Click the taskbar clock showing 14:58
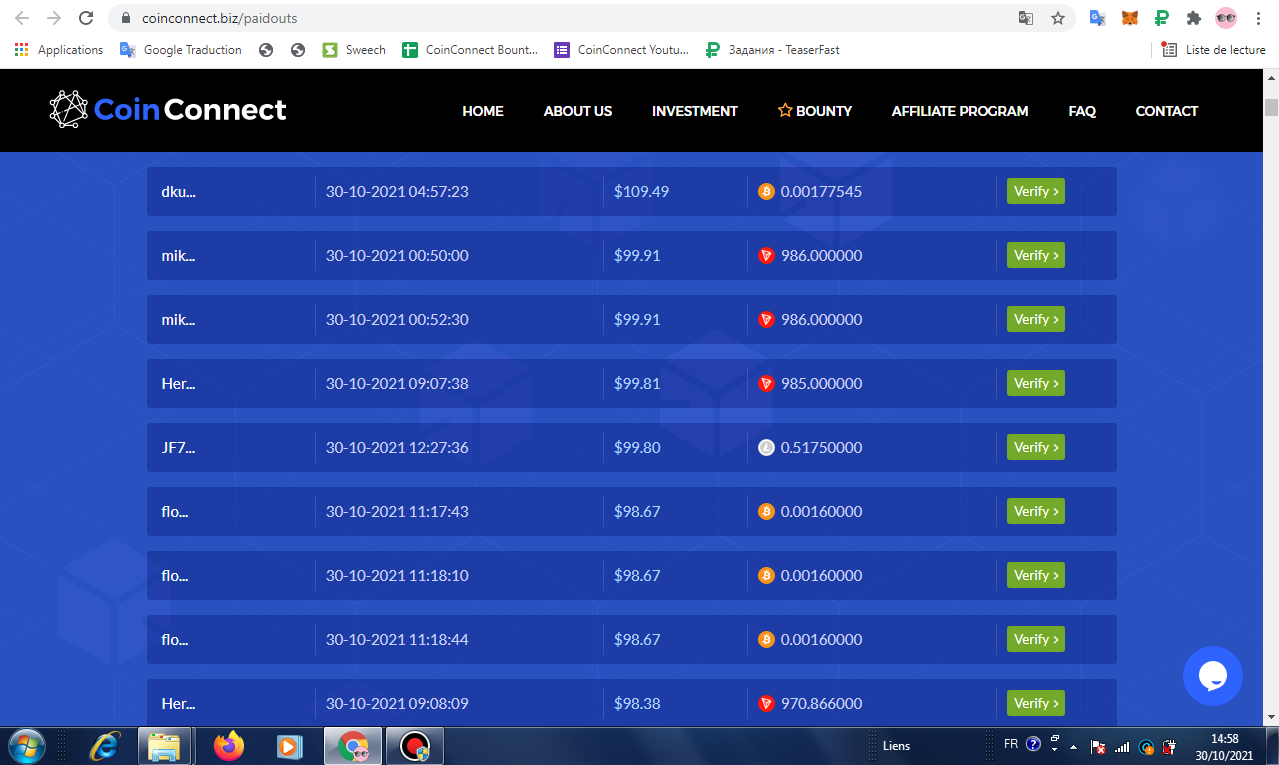The height and width of the screenshot is (765, 1279). (x=1222, y=746)
